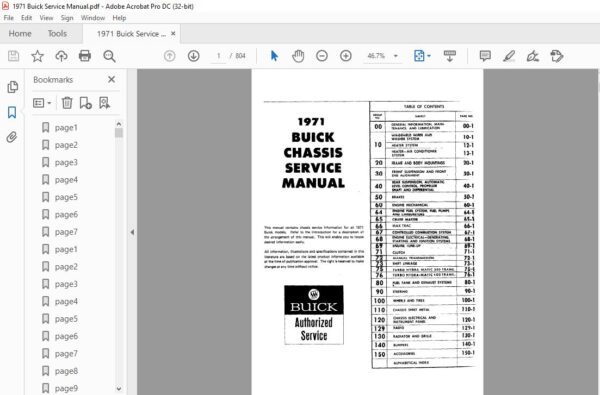
Task: Open bookmark options dropdown menu
Action: pos(42,103)
